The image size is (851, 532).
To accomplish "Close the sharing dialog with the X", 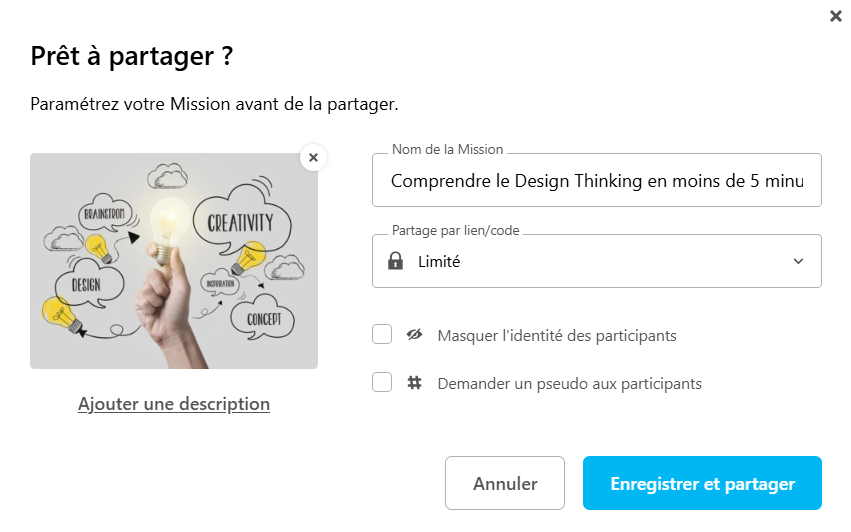I will click(835, 16).
